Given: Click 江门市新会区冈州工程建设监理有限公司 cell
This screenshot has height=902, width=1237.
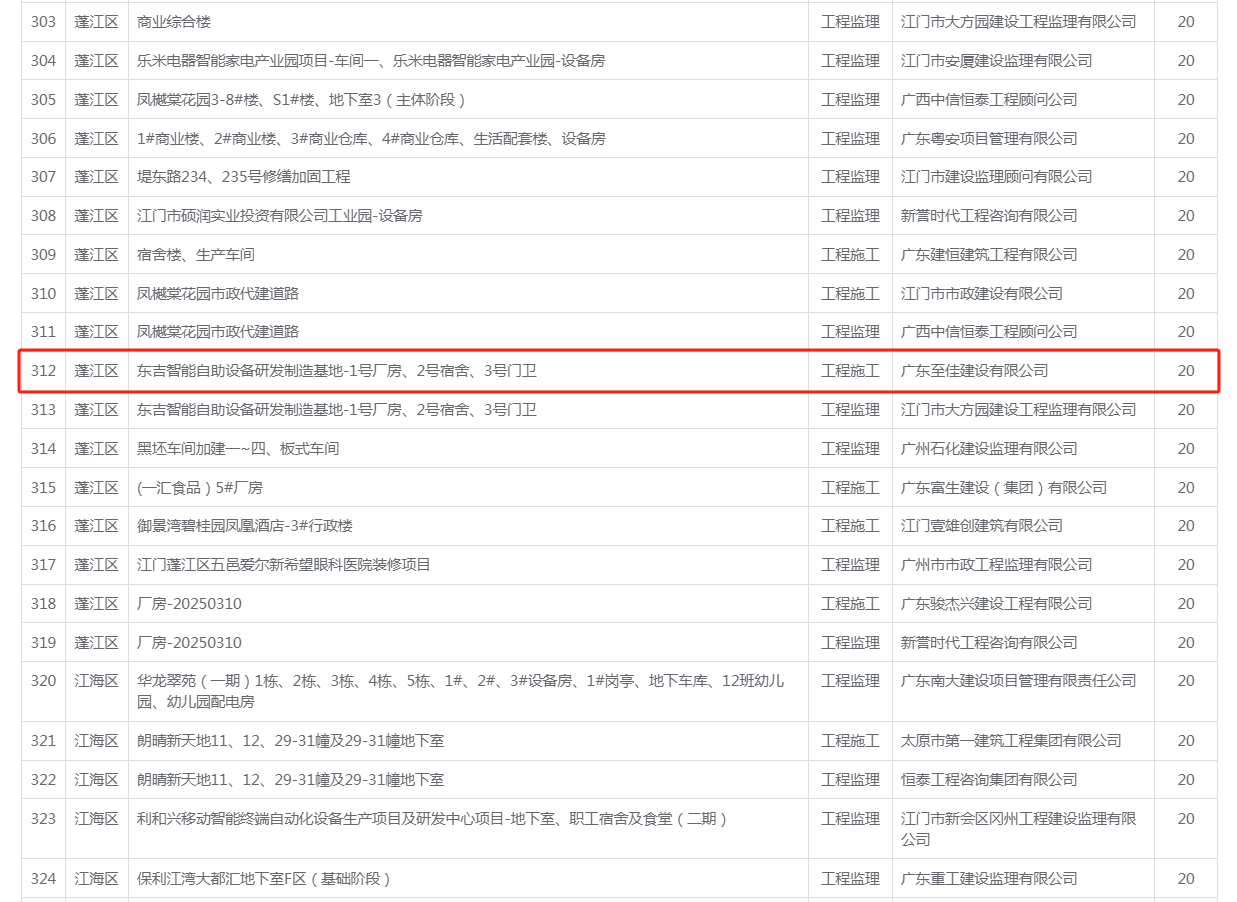Looking at the screenshot, I should pyautogui.click(x=1019, y=829).
